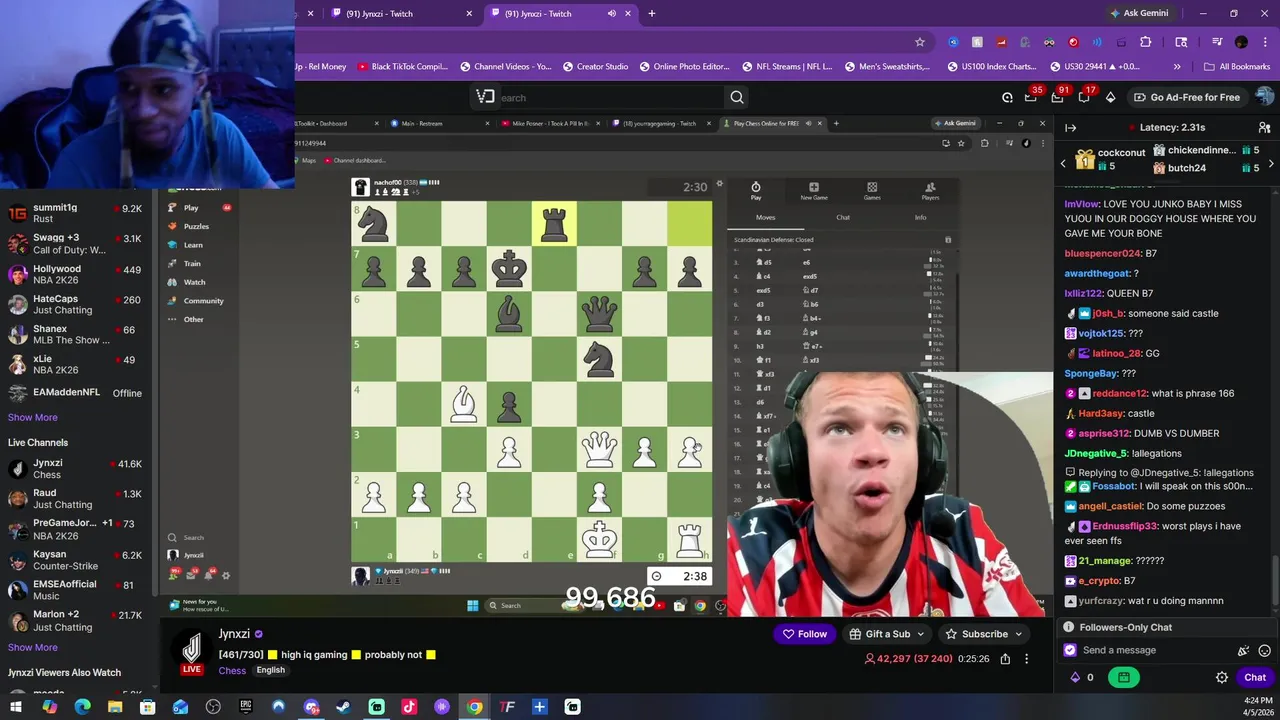Screen dimensions: 1280x720
Task: Open the Jynxzi channel name link
Action: click(234, 634)
